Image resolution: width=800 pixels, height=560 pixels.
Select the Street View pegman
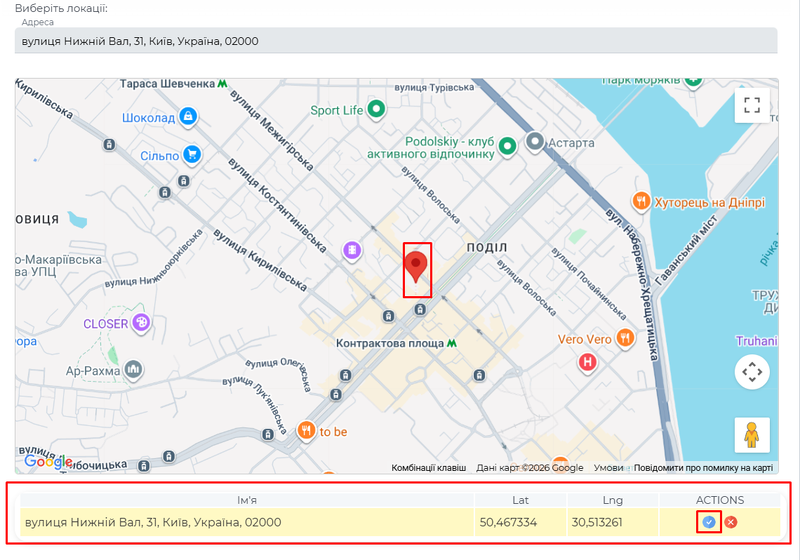tap(752, 435)
